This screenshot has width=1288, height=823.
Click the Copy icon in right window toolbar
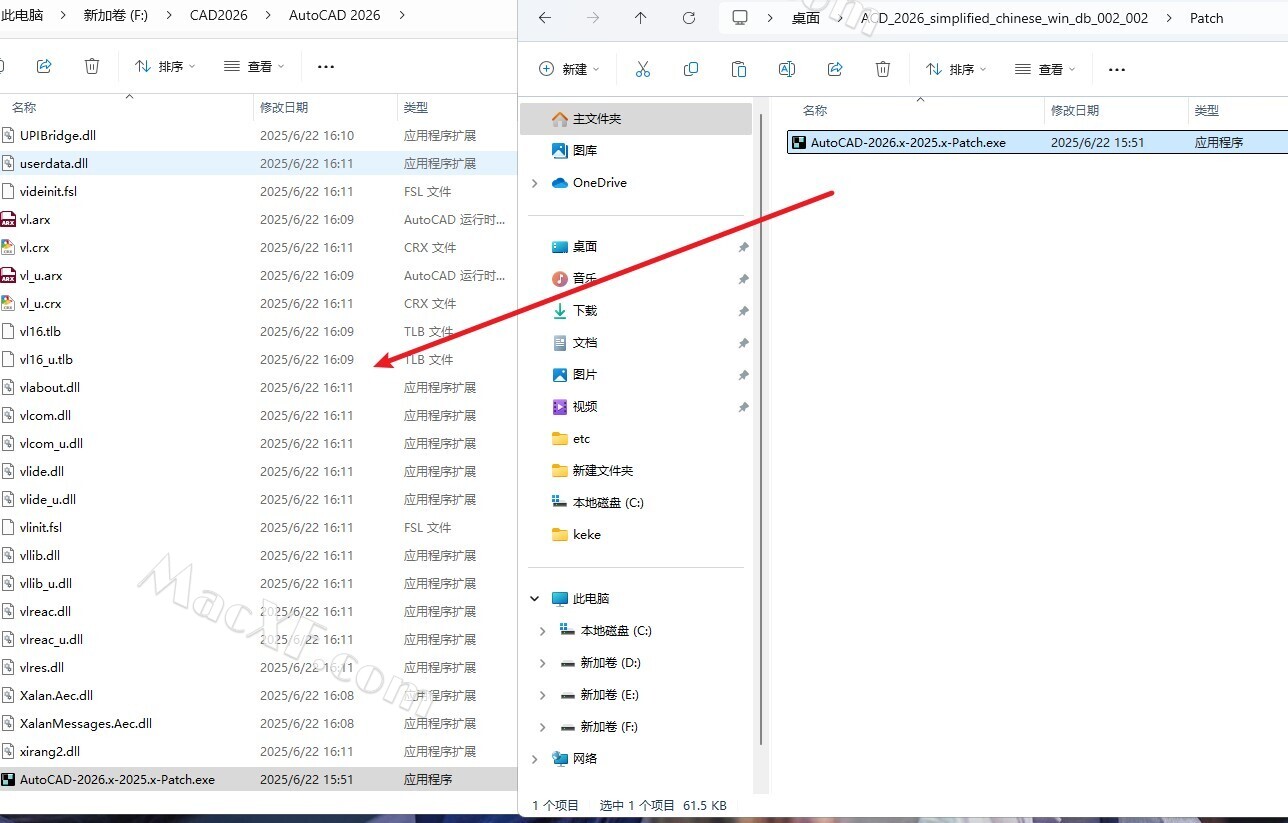(691, 69)
